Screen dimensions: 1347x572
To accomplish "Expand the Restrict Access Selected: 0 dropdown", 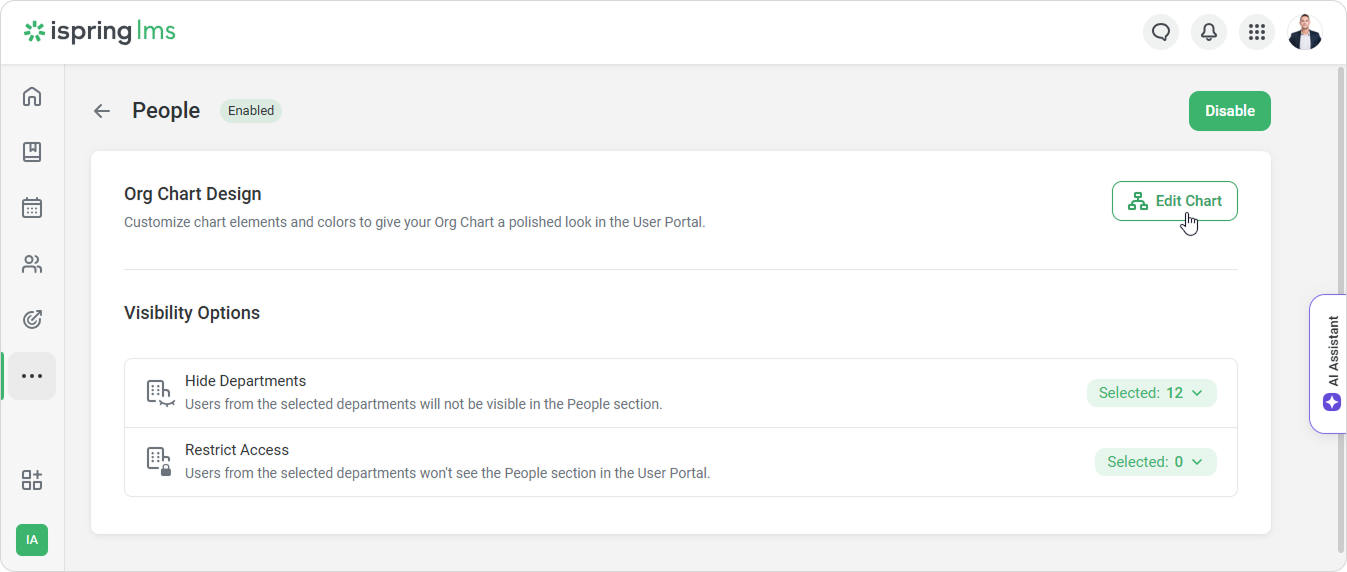I will coord(1155,462).
